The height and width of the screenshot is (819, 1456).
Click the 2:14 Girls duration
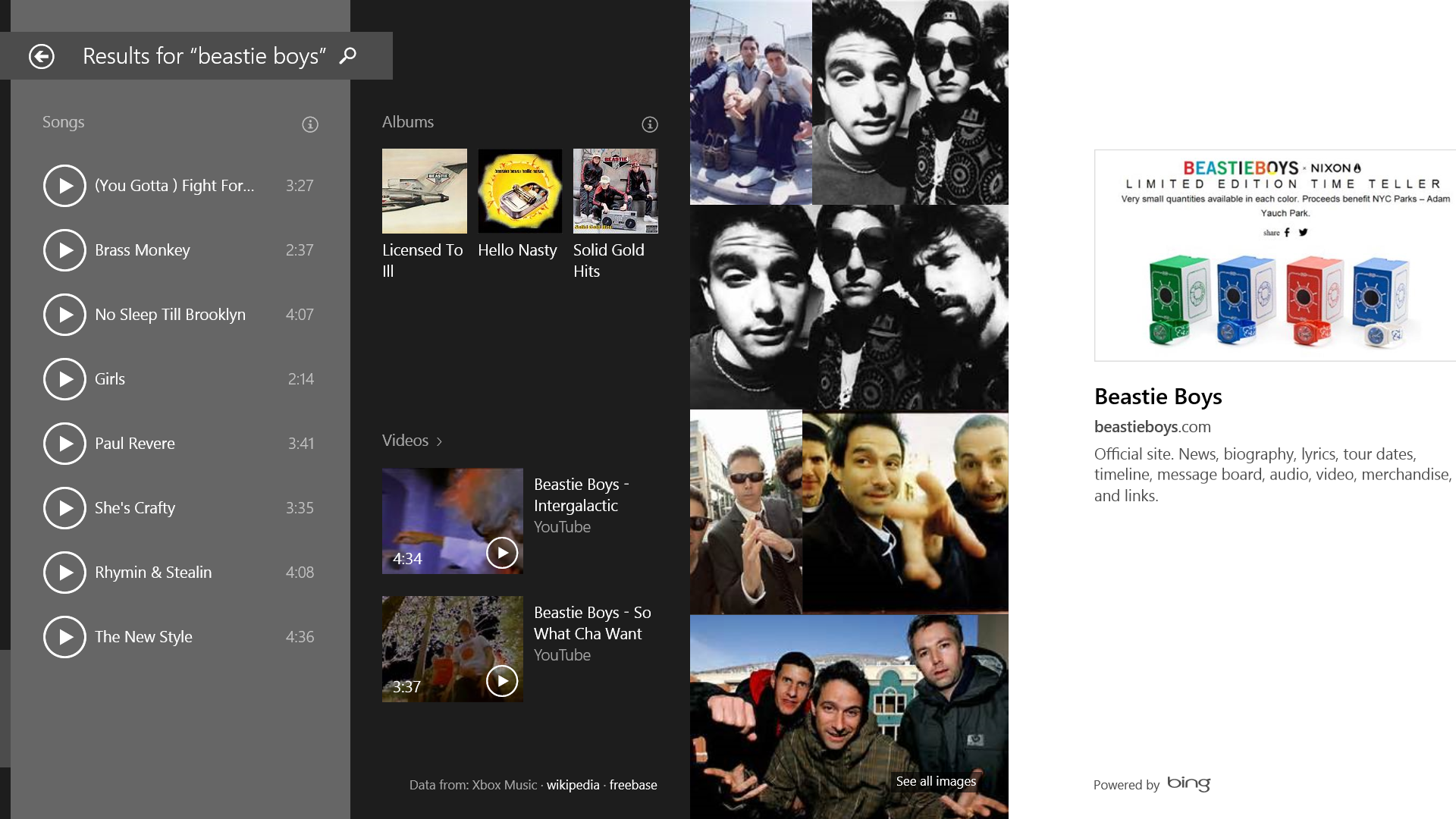301,379
